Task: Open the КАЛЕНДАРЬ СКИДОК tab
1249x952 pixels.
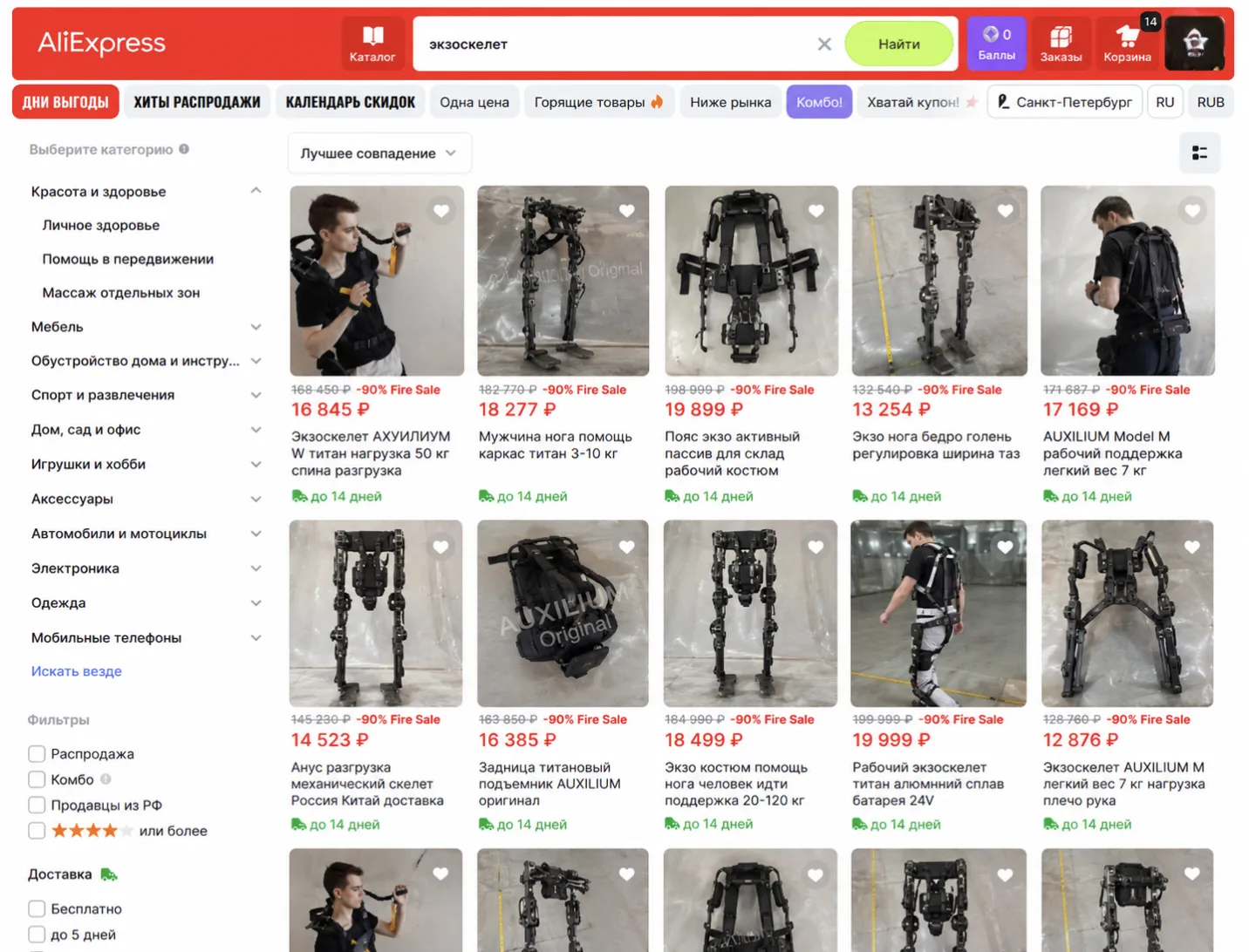Action: pyautogui.click(x=351, y=102)
